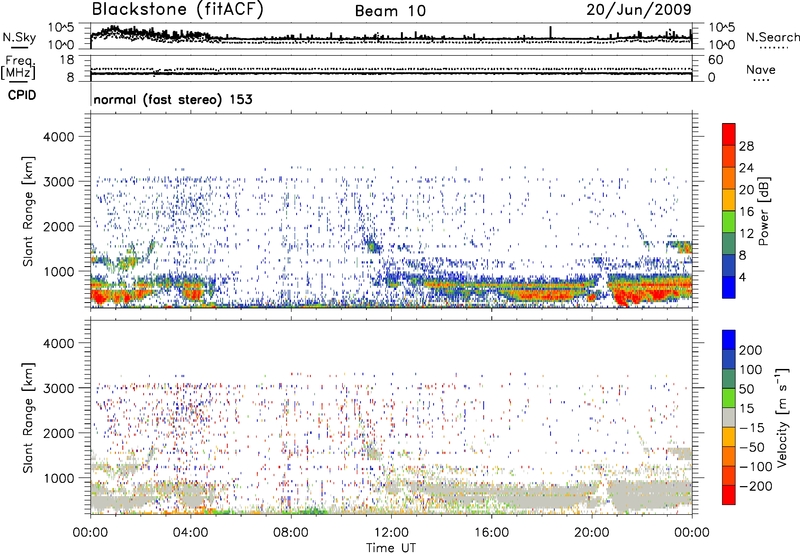Image resolution: width=800 pixels, height=554 pixels.
Task: Click the Slant Range label of the velocity panel
Action: (28, 417)
